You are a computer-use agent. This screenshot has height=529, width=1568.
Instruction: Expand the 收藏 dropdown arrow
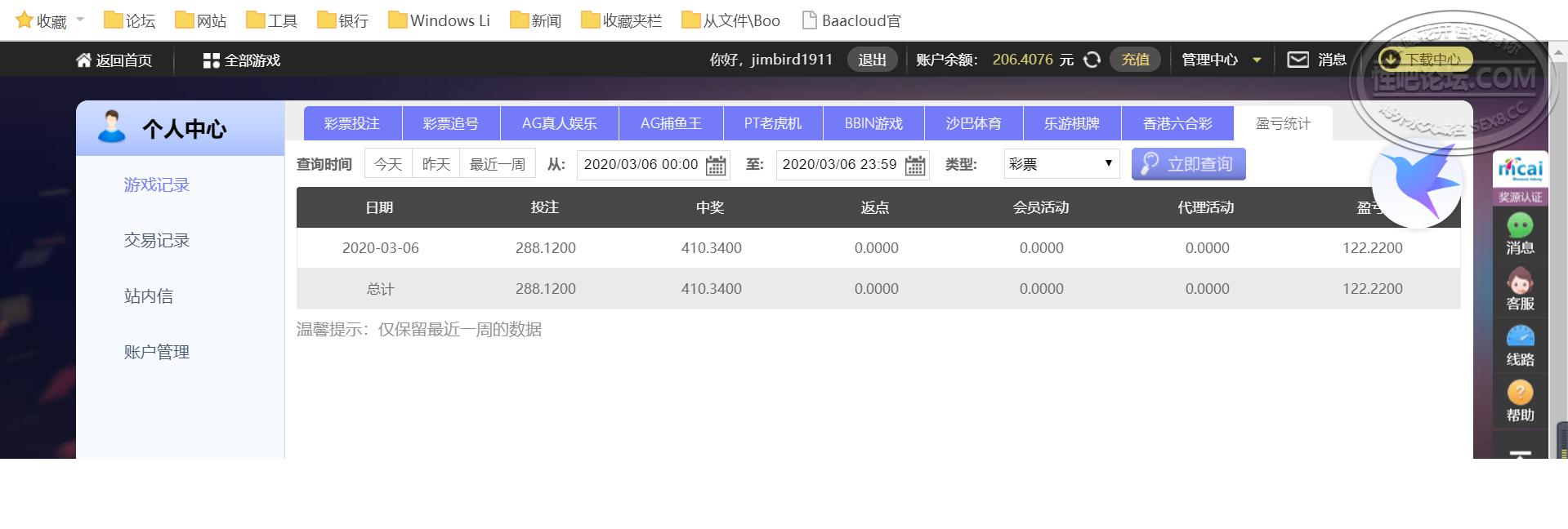pyautogui.click(x=80, y=20)
